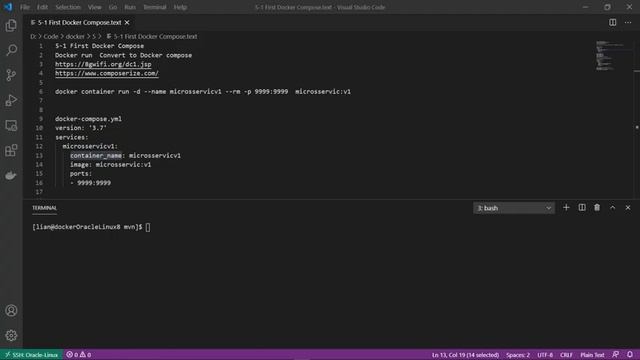
Task: Open the Edit menu
Action: (x=42, y=7)
